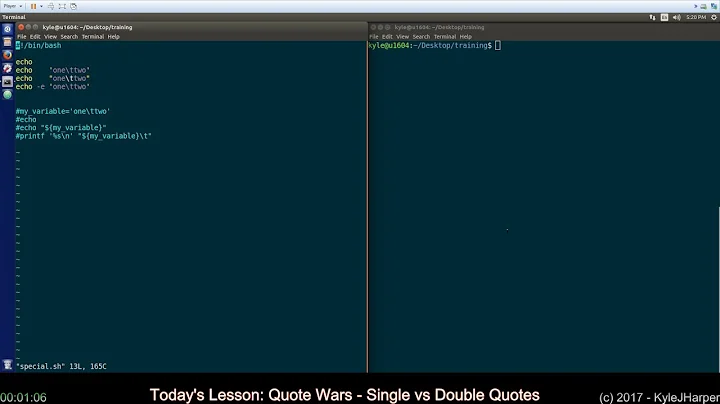Click the network adapter icon in Player toolbar

click(714, 6)
